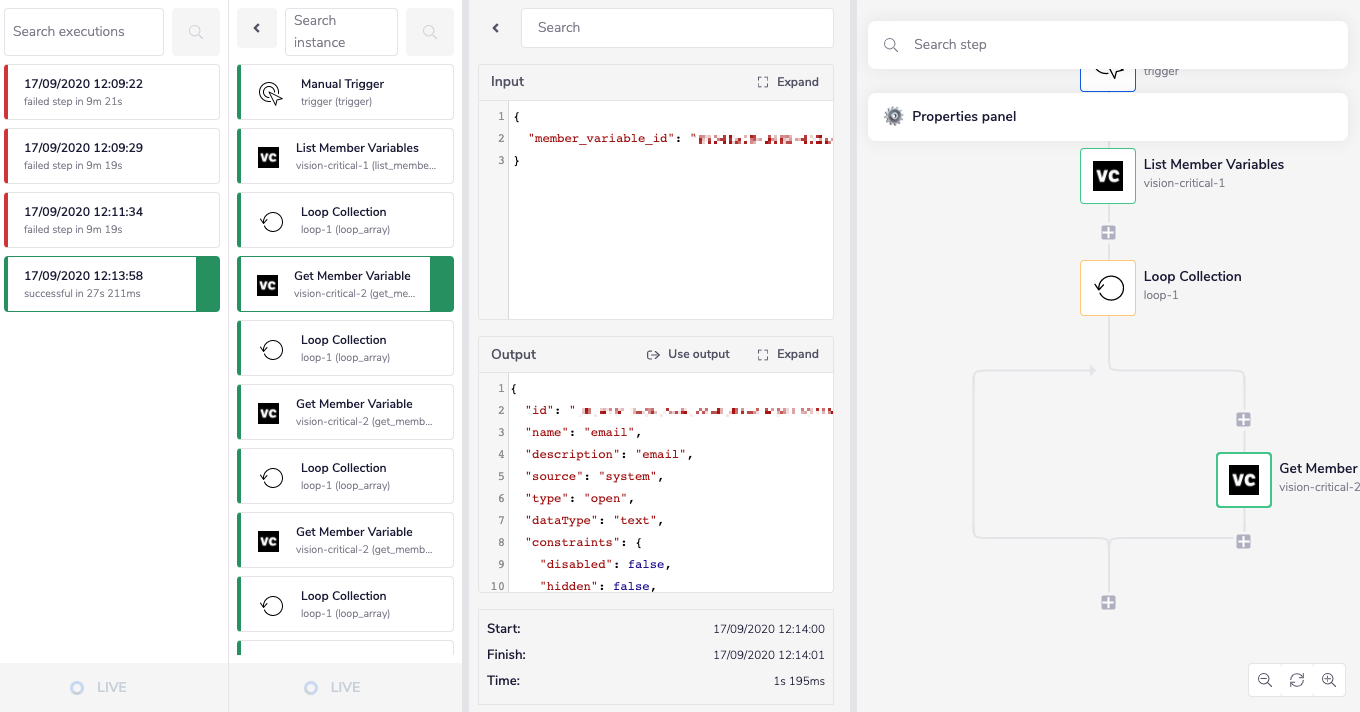
Task: Toggle LIVE mode under executions list
Action: 100,688
